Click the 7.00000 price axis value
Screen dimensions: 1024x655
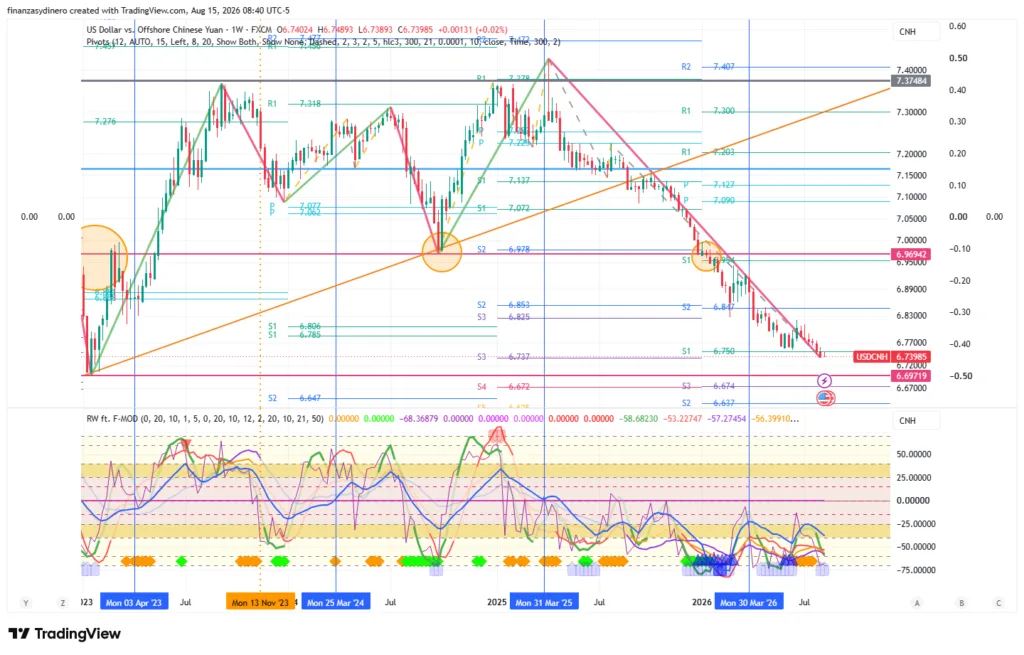click(x=912, y=240)
